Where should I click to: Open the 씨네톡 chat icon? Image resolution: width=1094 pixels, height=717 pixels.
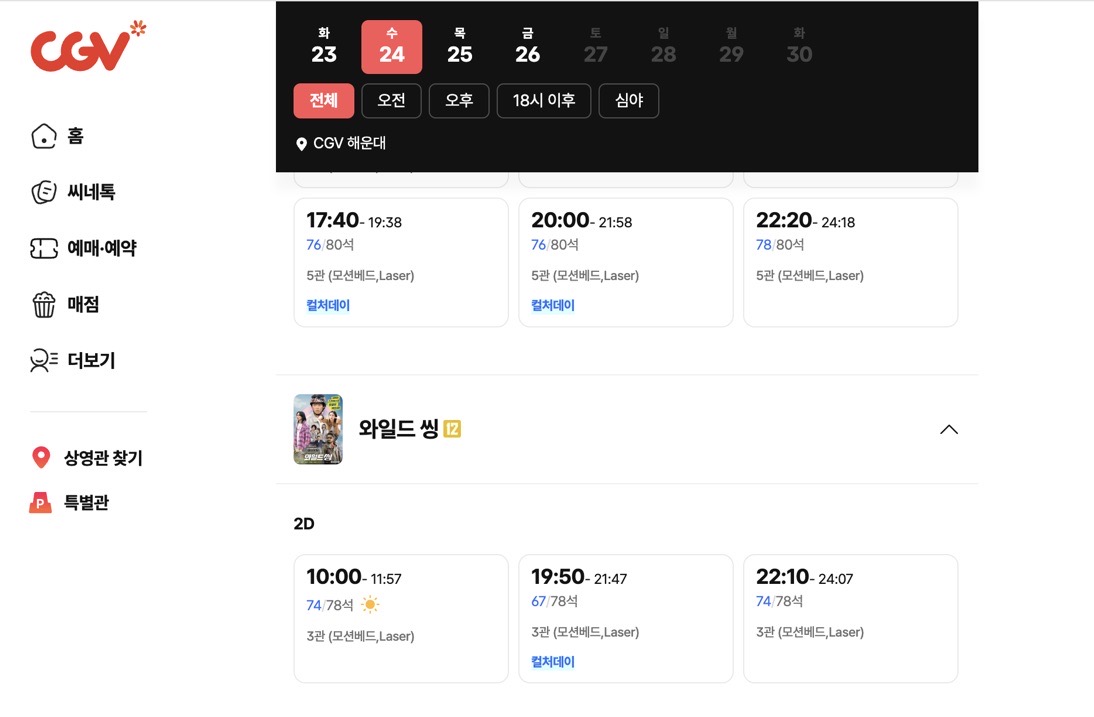(x=44, y=192)
